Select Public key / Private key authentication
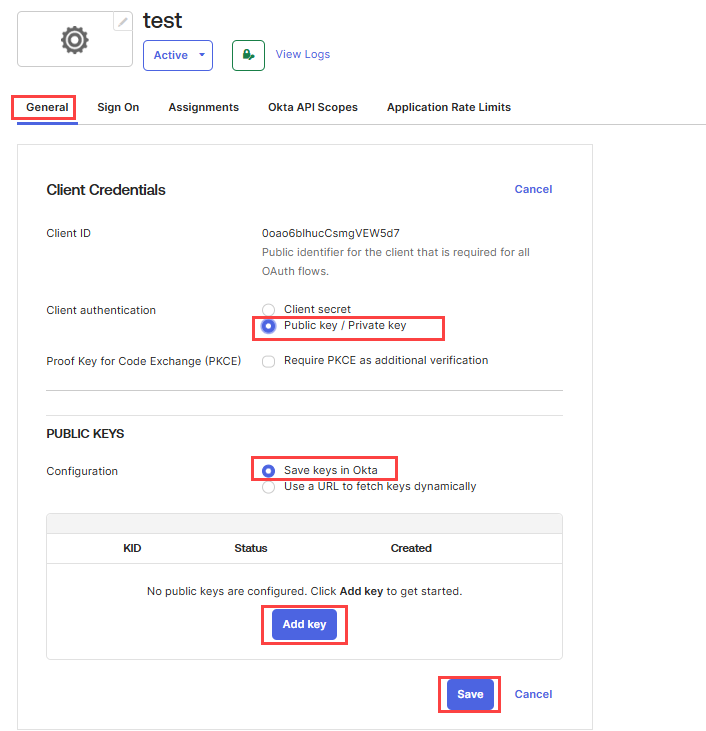The width and height of the screenshot is (706, 731). (x=268, y=326)
